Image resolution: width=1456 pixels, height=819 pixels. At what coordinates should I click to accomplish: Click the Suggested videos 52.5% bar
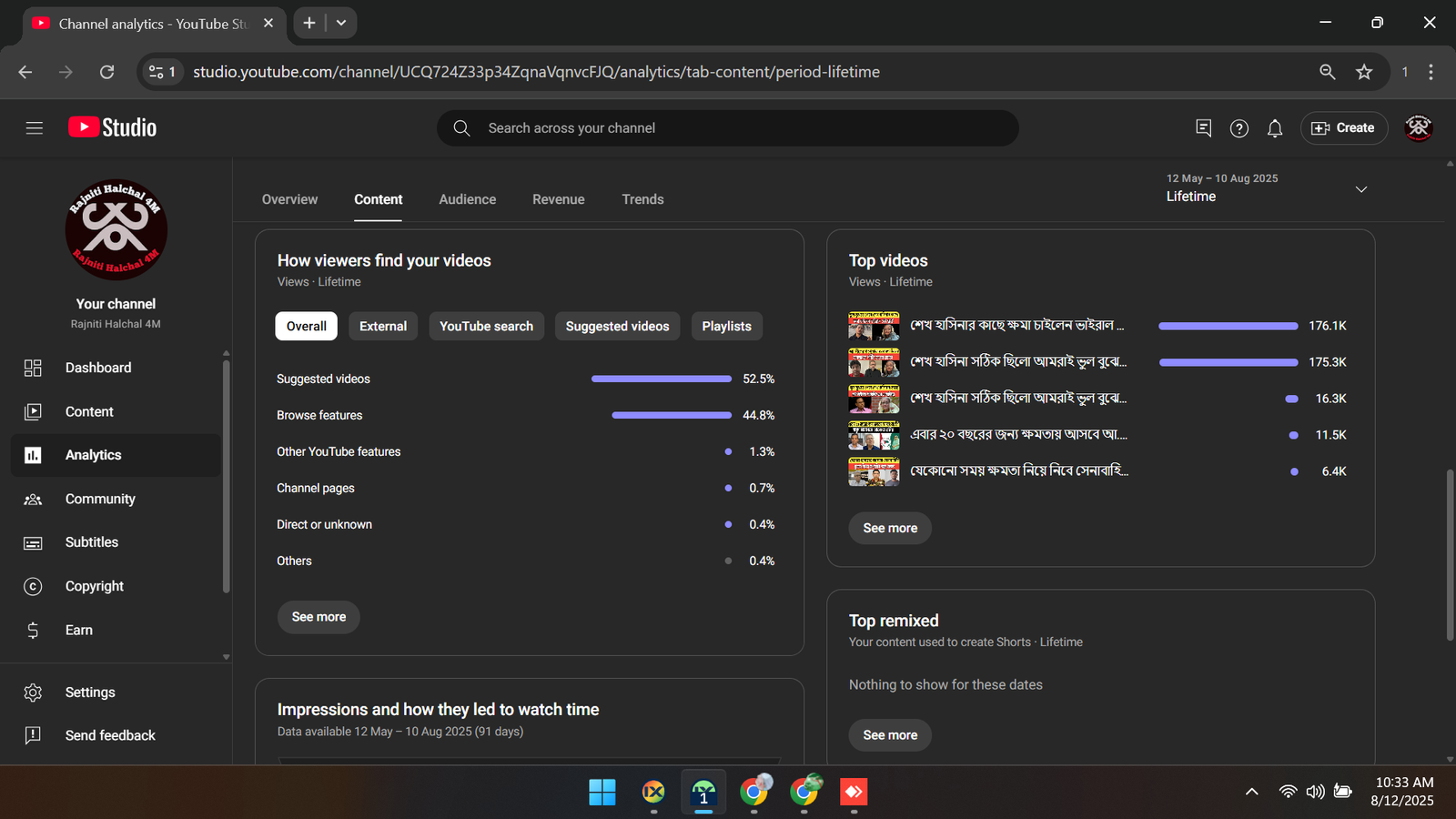pos(662,379)
